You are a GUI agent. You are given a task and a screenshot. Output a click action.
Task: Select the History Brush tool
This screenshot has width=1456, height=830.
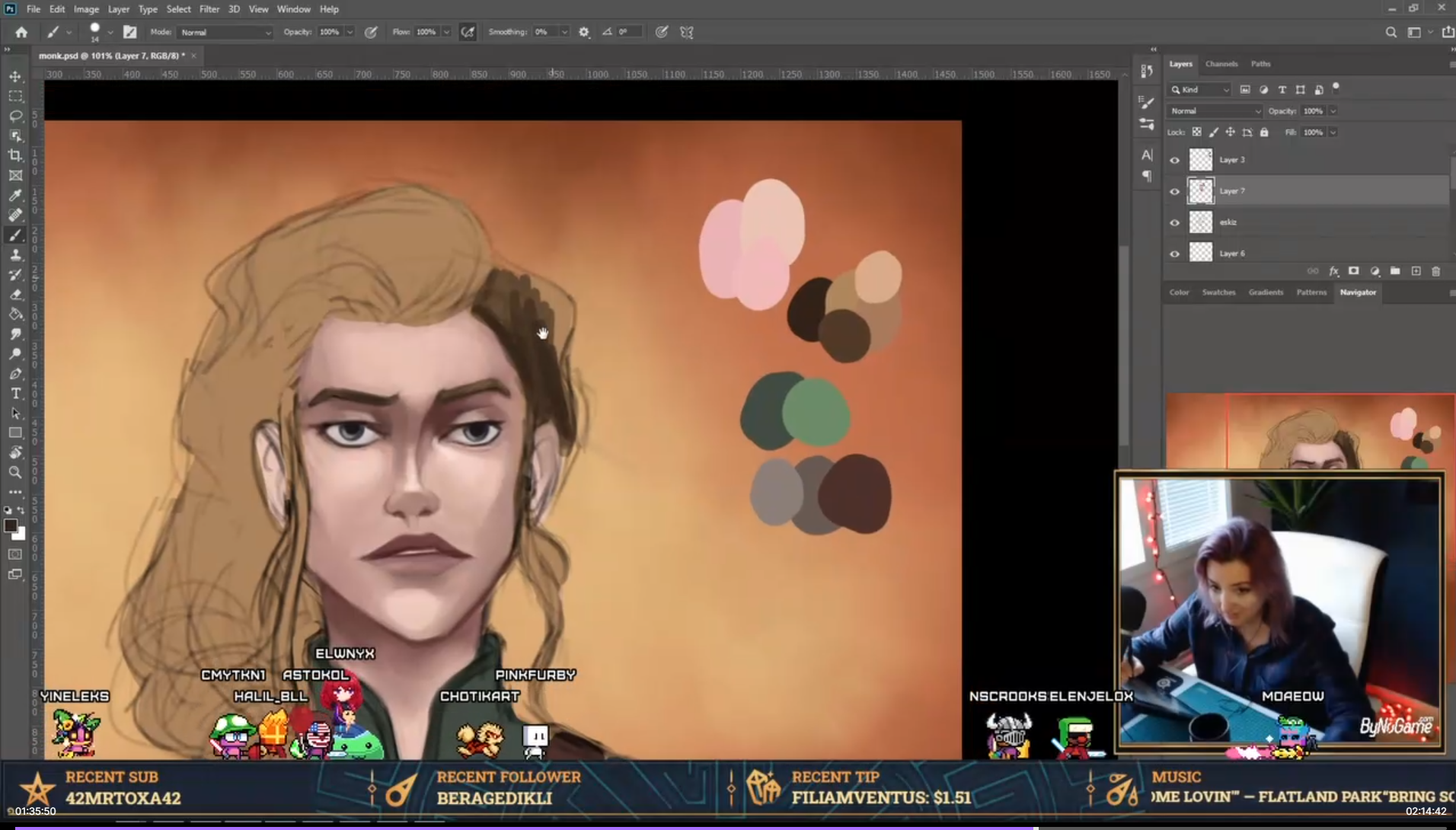(15, 275)
